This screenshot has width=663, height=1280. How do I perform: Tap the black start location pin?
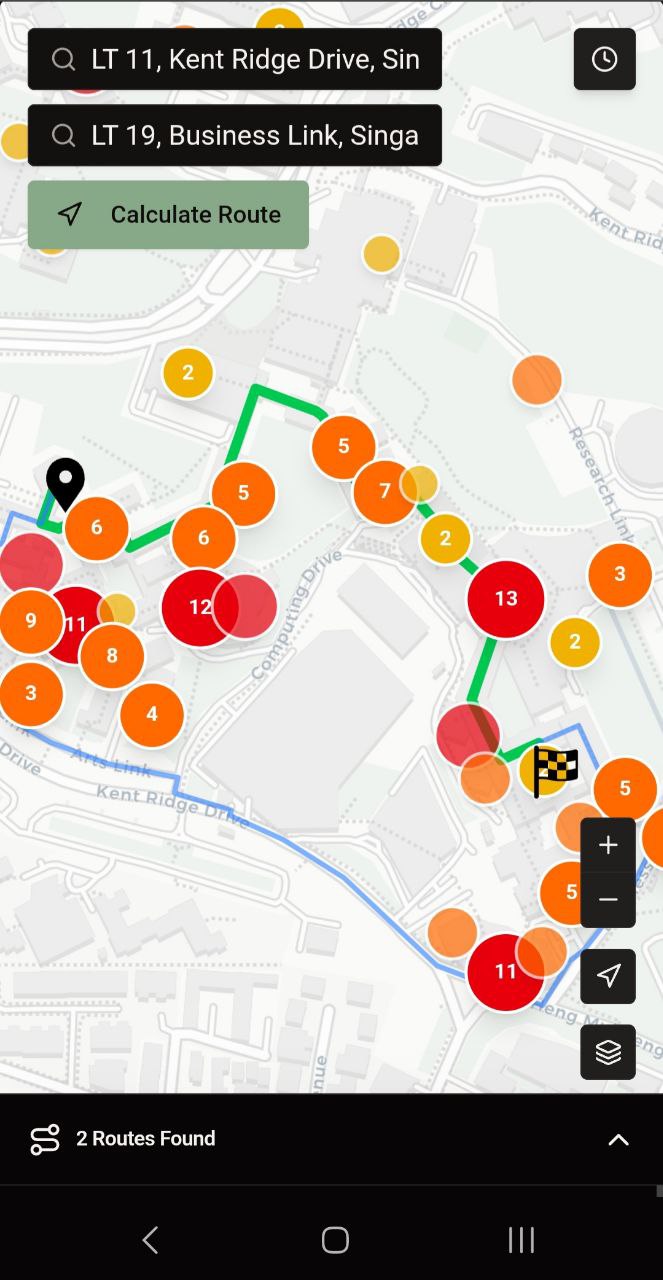[x=66, y=484]
